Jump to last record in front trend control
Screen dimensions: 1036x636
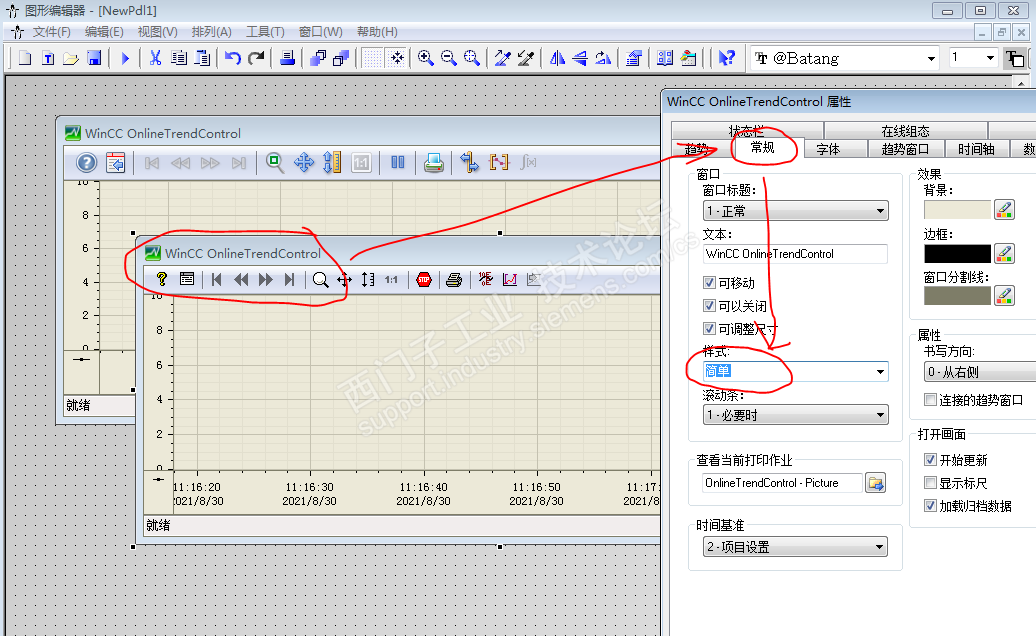click(x=289, y=279)
